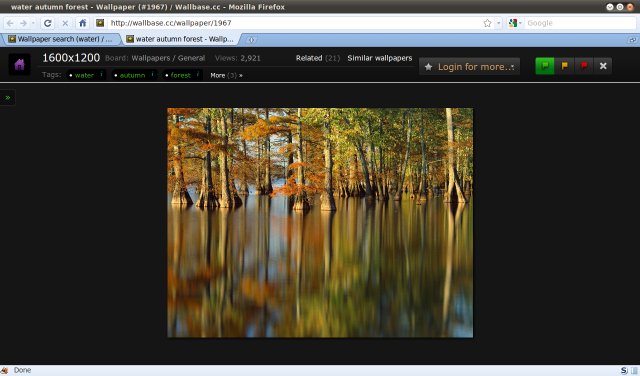Minimize the Firefox window

pos(609,7)
